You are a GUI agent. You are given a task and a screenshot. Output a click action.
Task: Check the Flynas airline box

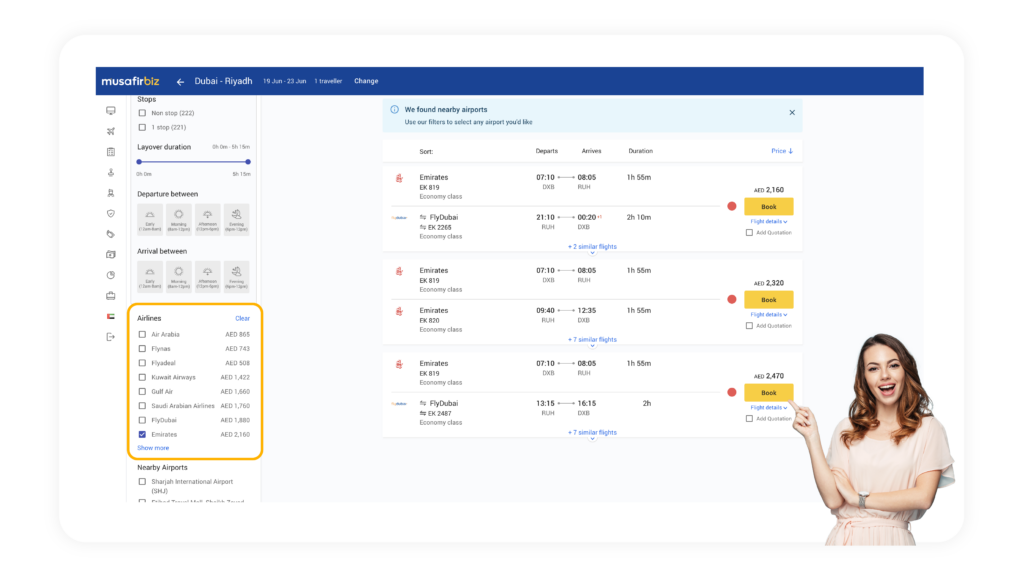click(142, 349)
